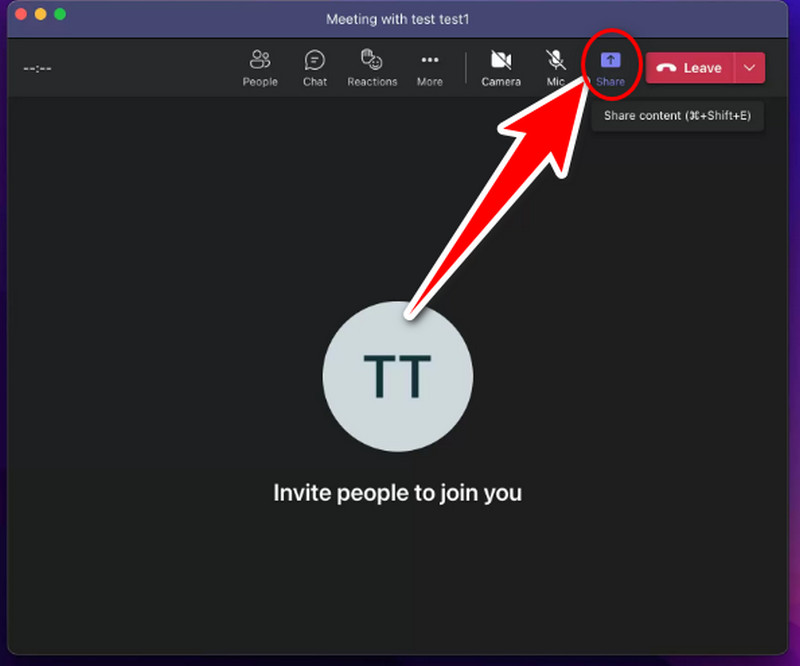Viewport: 800px width, 666px height.
Task: Open the People participants panel
Action: (260, 67)
